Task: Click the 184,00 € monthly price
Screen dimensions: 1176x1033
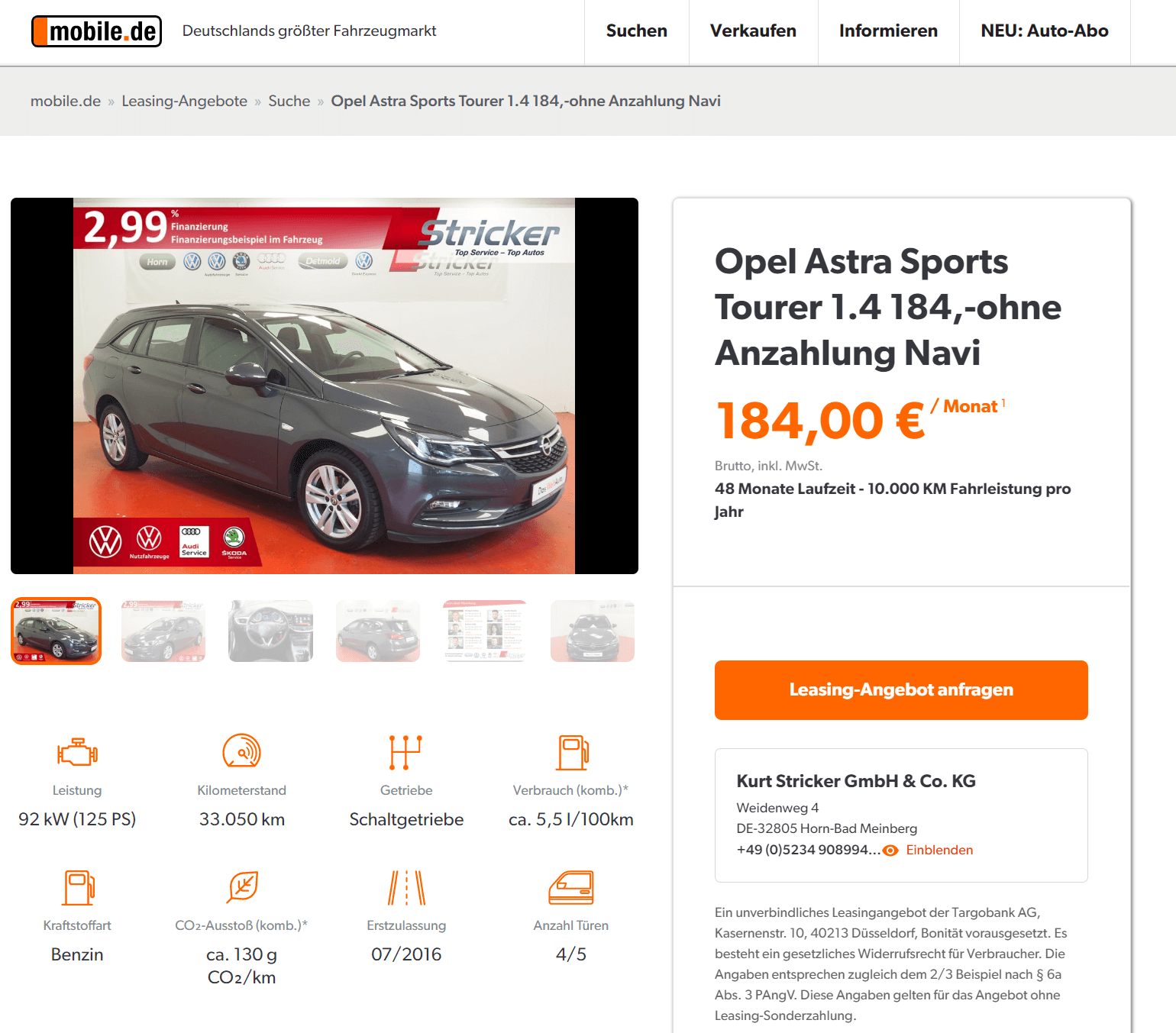Action: tap(820, 421)
